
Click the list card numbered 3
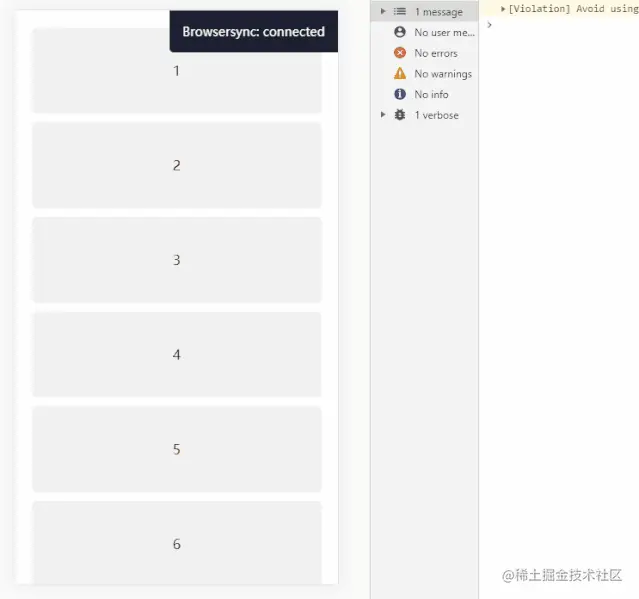click(x=176, y=260)
